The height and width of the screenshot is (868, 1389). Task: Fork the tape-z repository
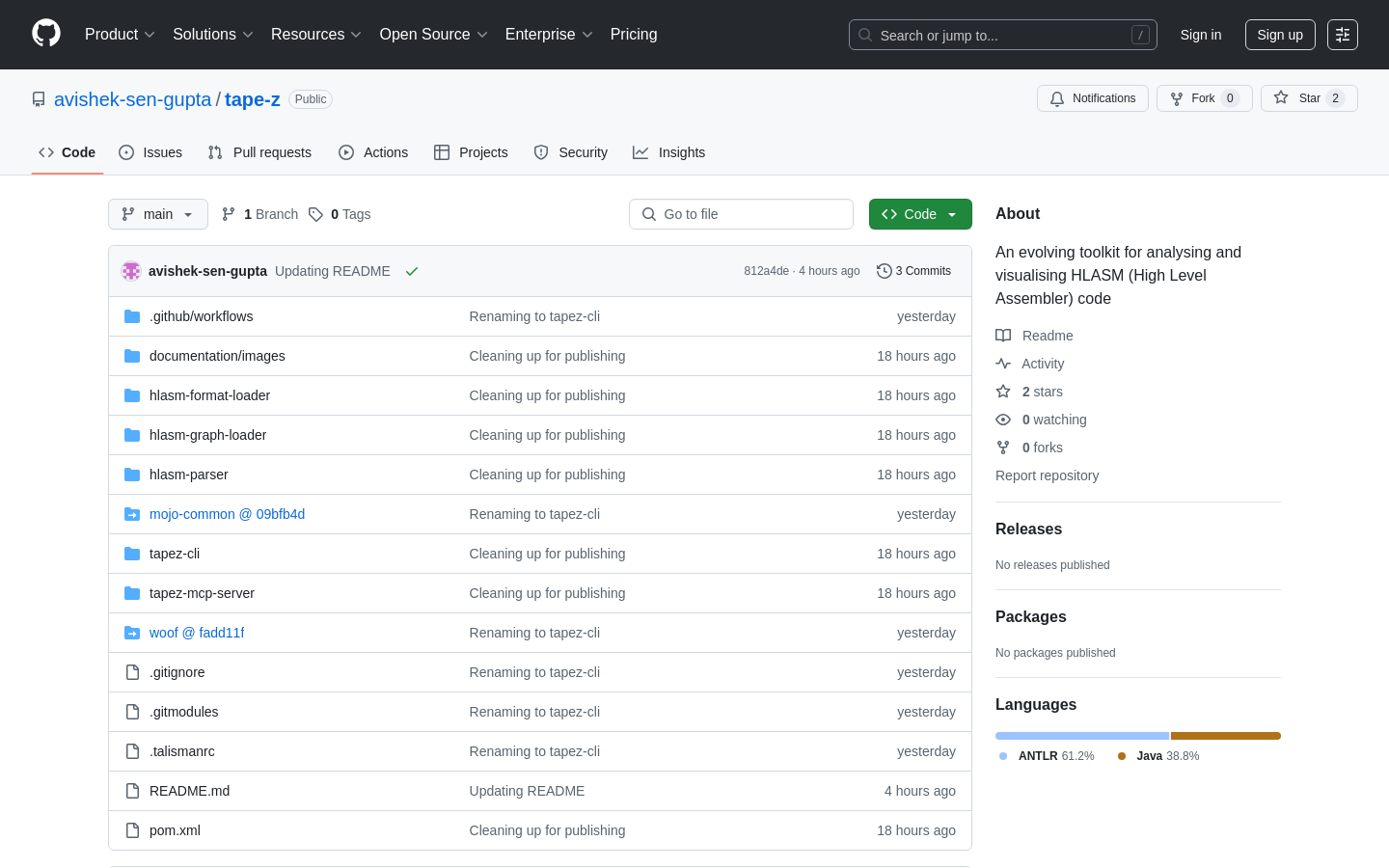point(1205,98)
